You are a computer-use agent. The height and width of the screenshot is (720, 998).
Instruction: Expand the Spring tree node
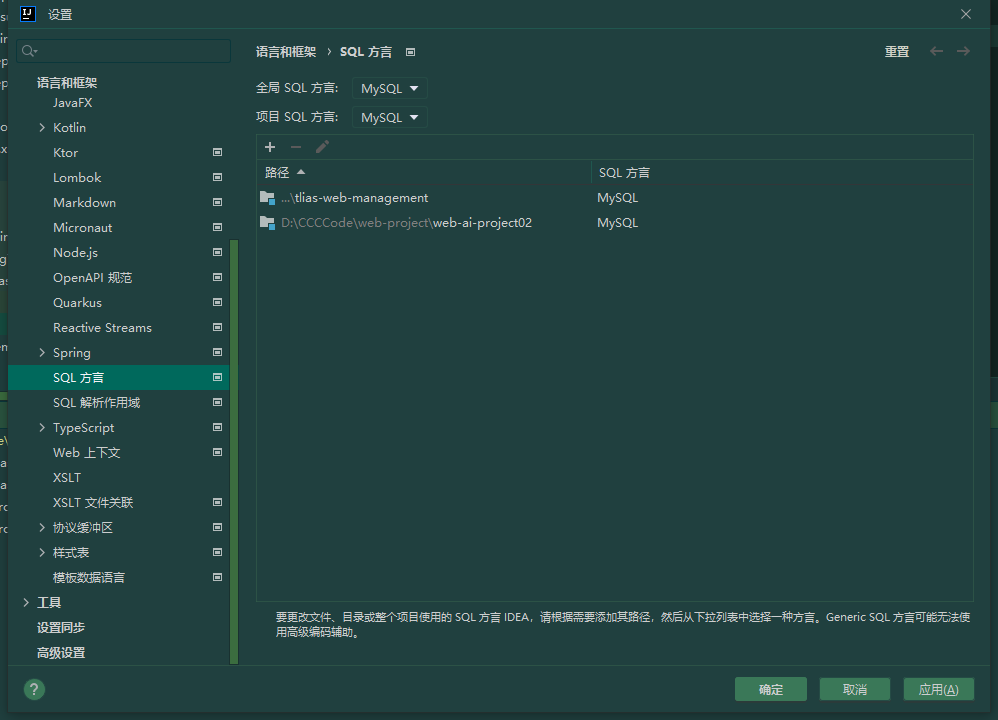pos(42,352)
